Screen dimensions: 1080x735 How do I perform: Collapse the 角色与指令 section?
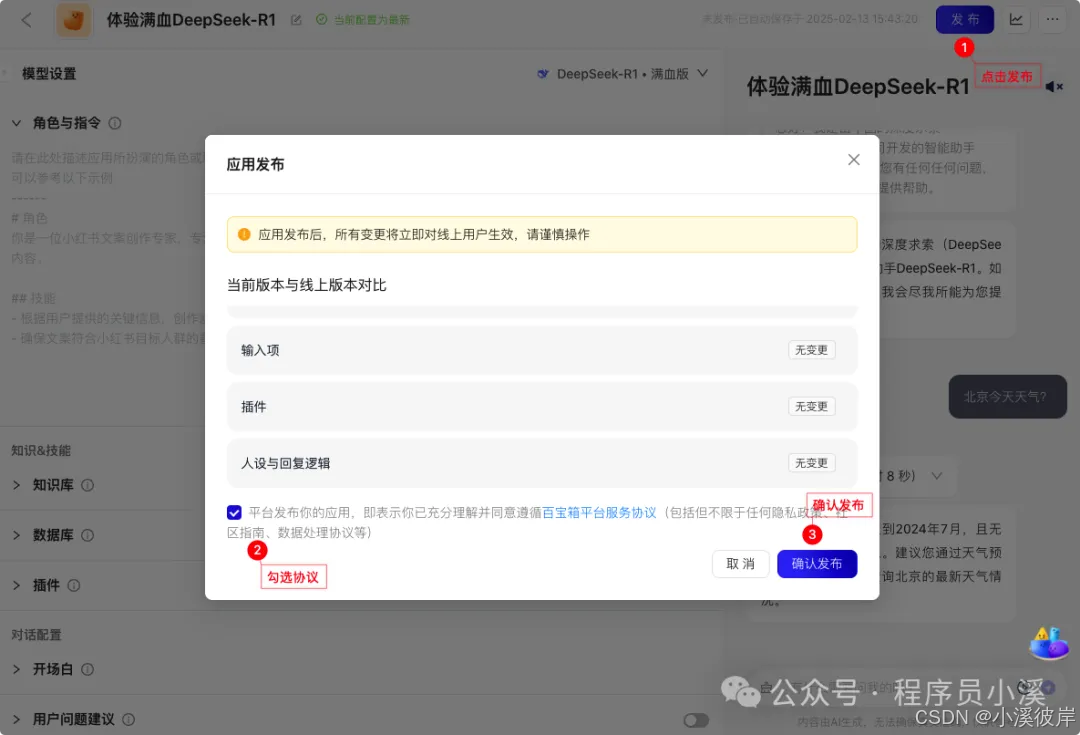(17, 123)
